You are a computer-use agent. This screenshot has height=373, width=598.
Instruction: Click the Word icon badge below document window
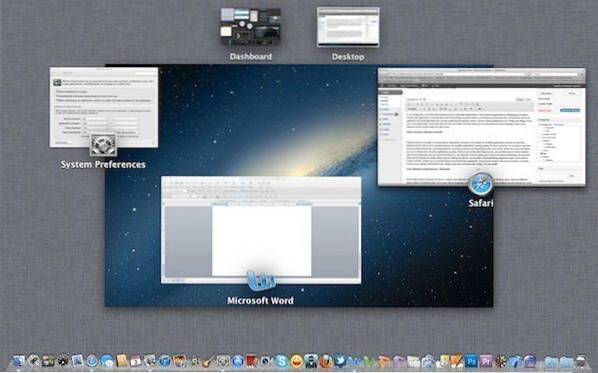point(261,281)
